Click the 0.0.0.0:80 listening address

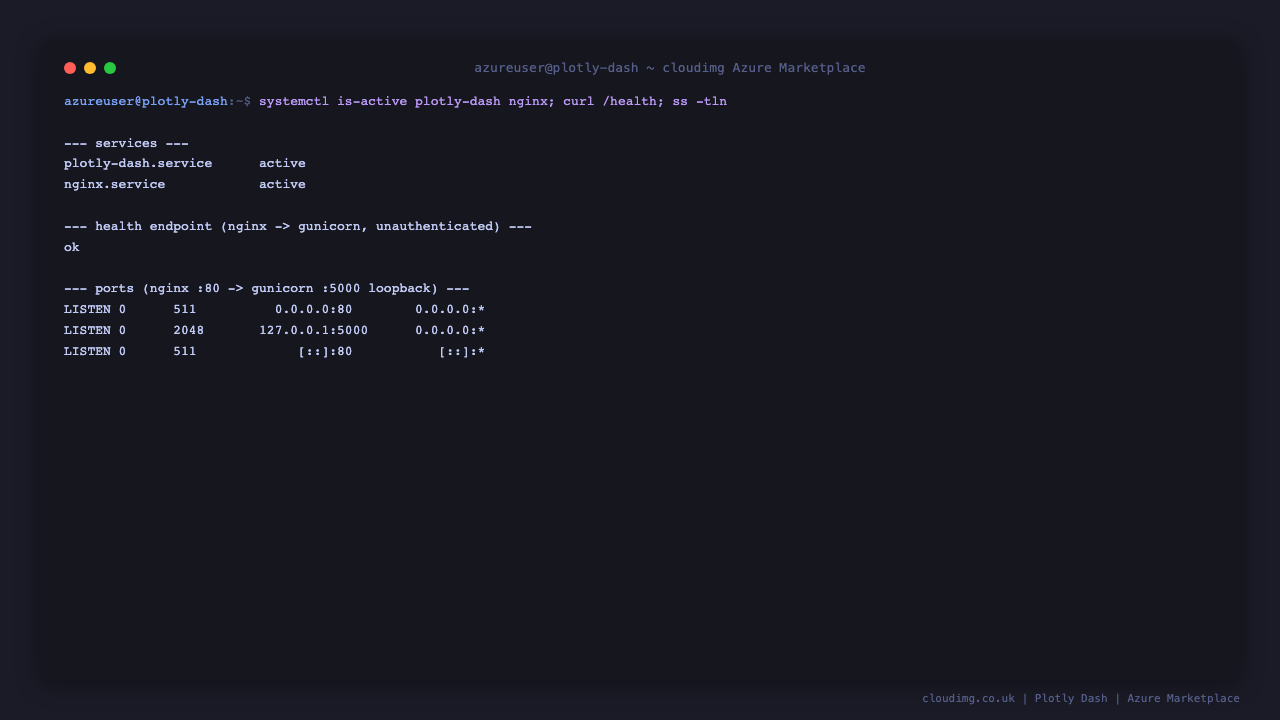point(314,309)
